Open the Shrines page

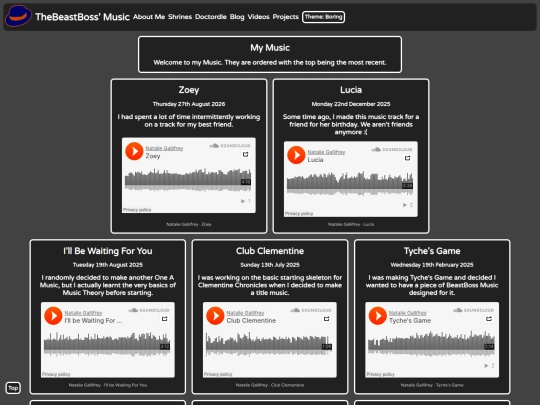click(180, 17)
